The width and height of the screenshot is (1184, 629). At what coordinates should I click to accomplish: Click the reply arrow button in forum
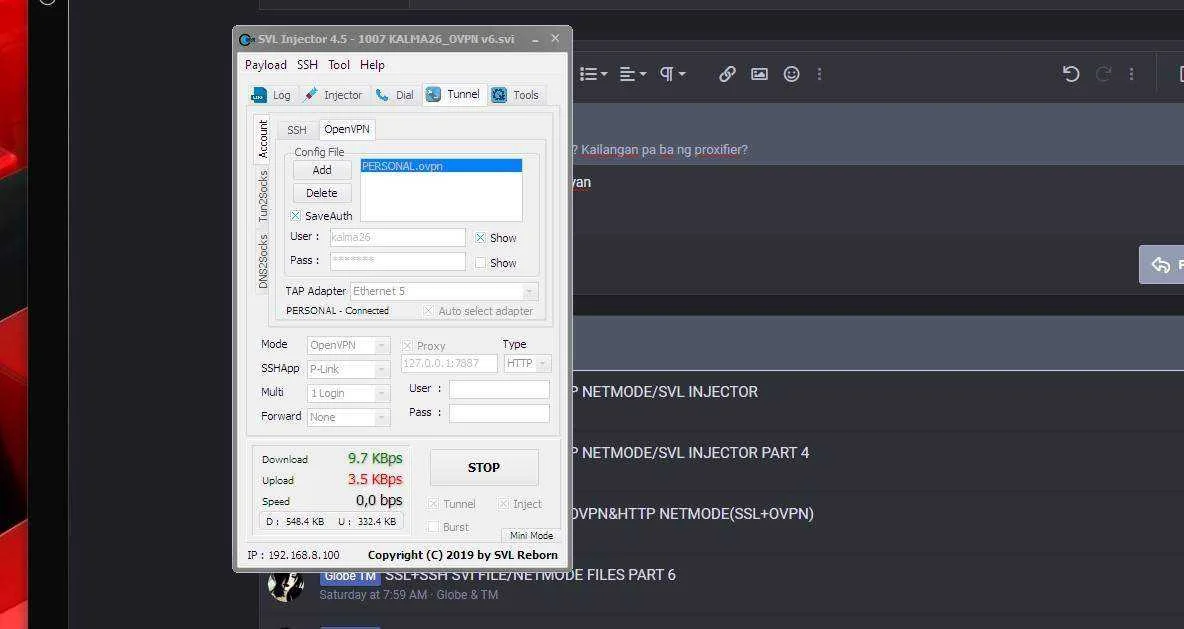pos(1161,265)
